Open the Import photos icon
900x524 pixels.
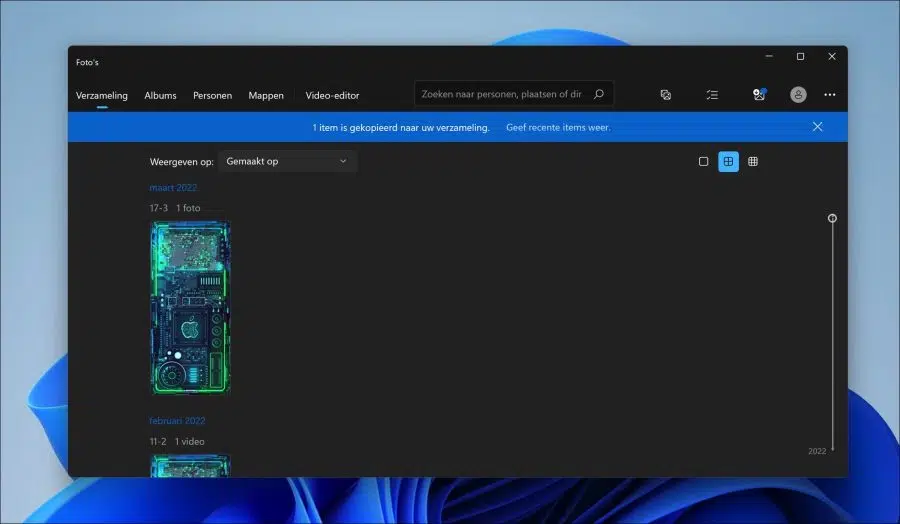pos(759,95)
